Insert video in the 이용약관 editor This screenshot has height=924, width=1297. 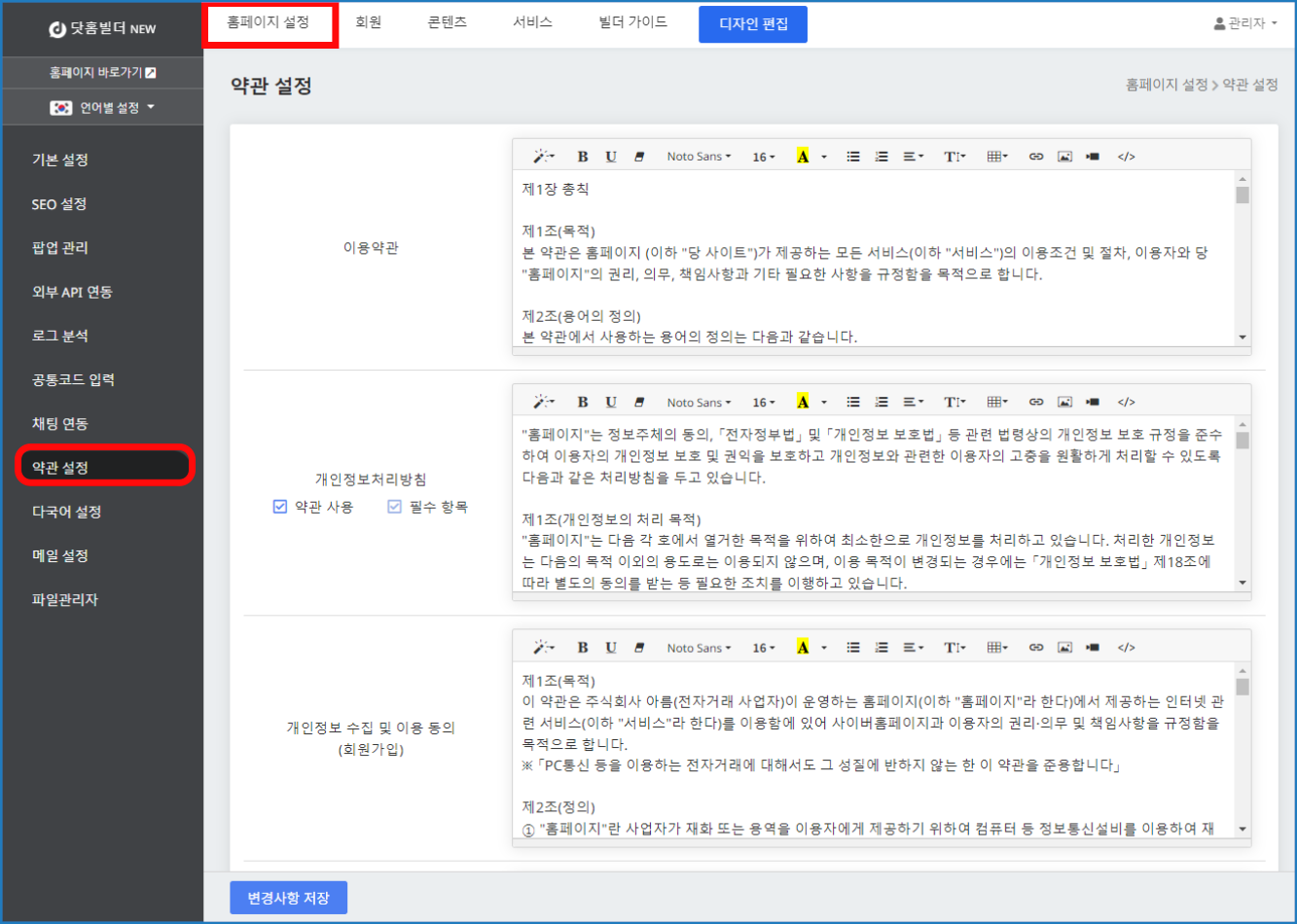1093,157
